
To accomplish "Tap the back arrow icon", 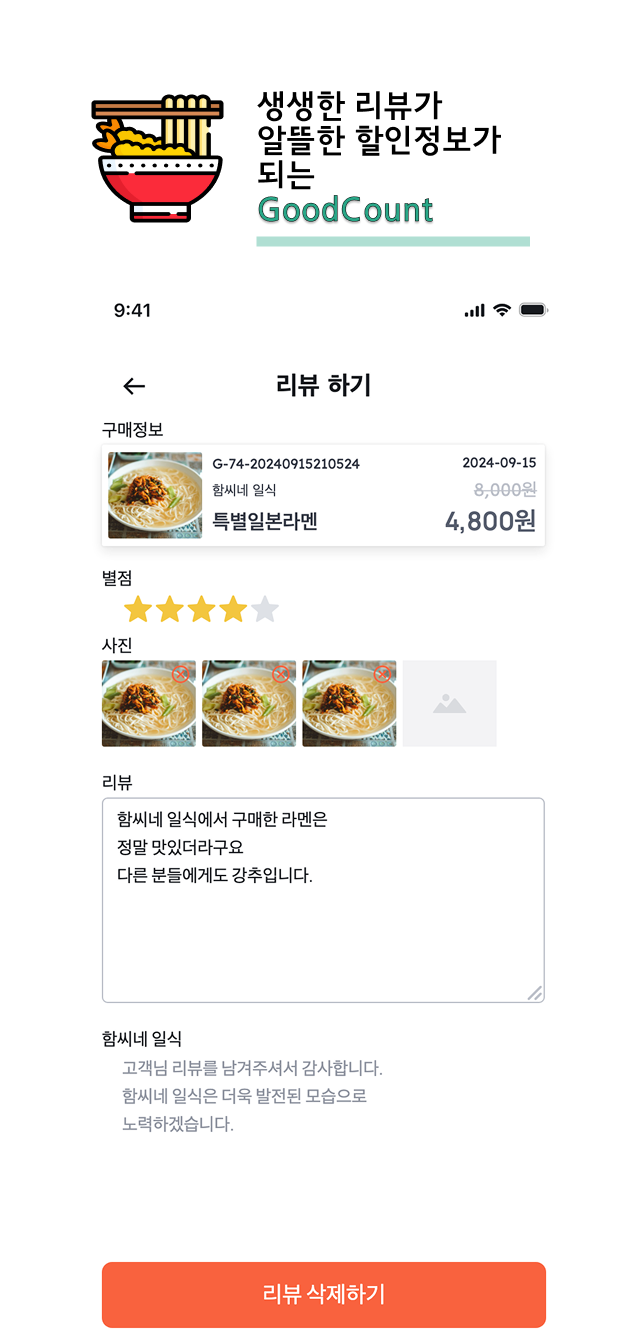I will point(134,387).
